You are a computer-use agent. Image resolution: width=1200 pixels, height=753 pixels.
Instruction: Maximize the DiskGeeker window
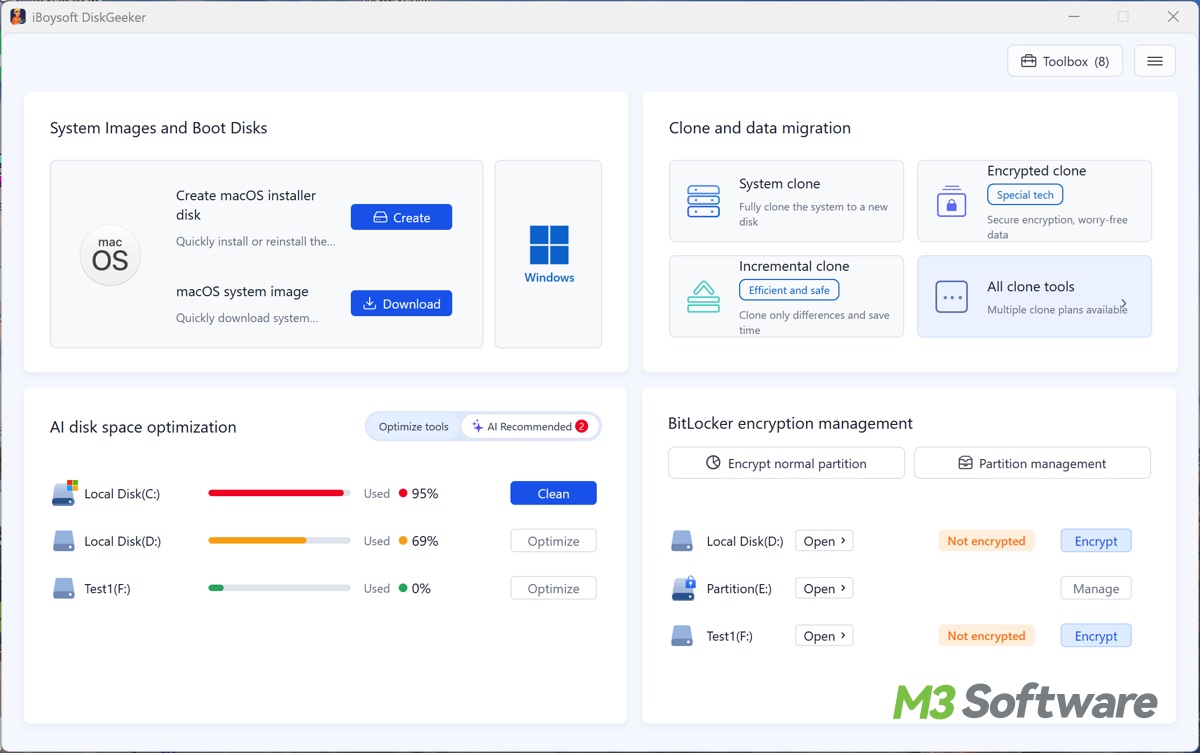click(1123, 17)
